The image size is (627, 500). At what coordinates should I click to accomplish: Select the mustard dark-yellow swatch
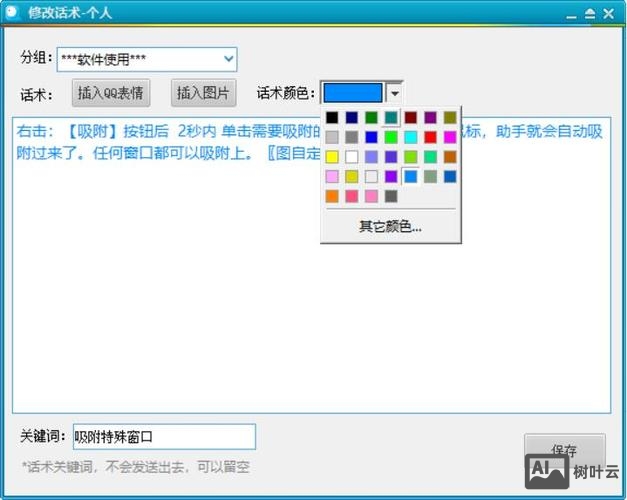point(351,176)
